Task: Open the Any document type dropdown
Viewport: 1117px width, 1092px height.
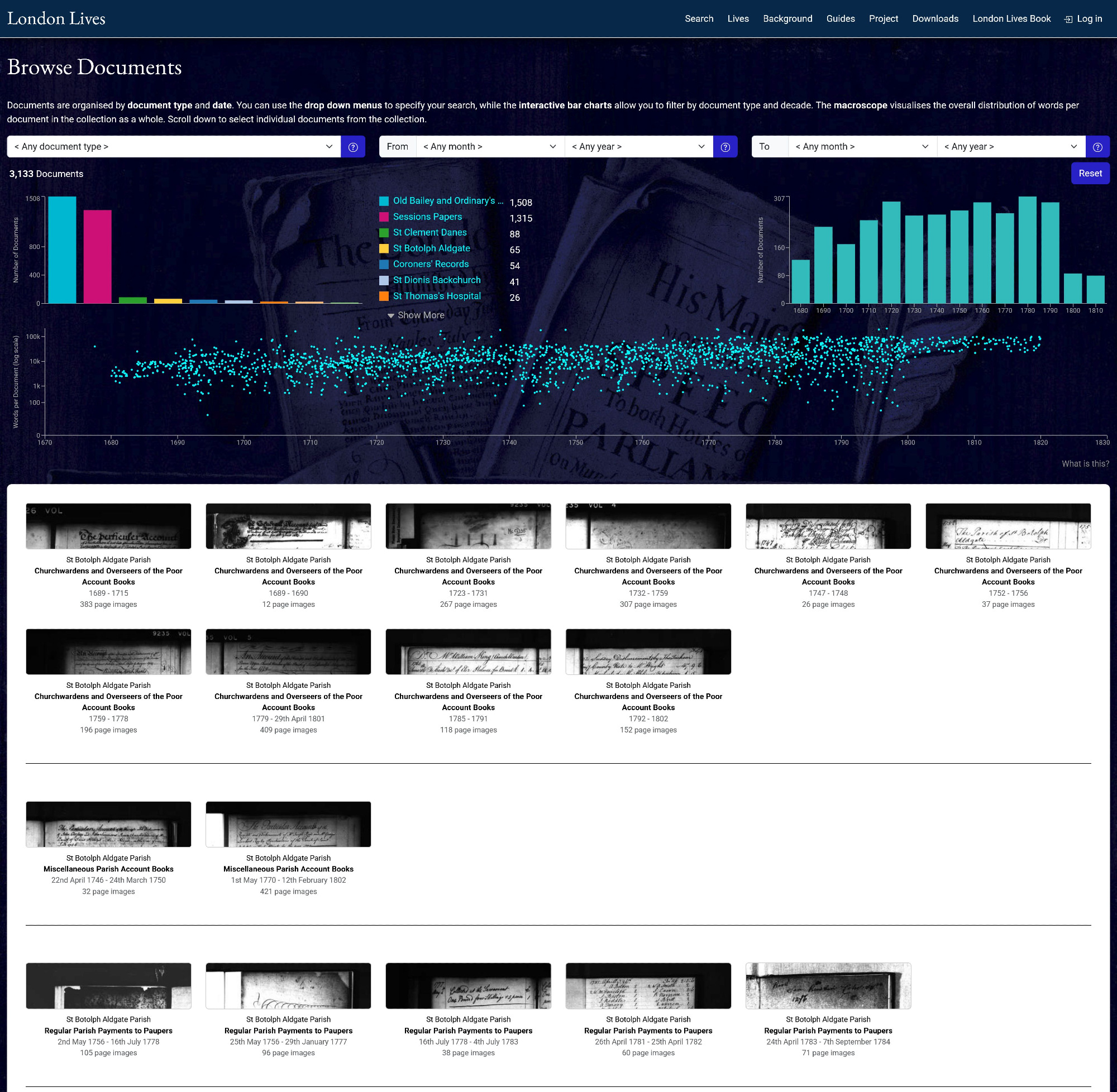Action: point(173,147)
